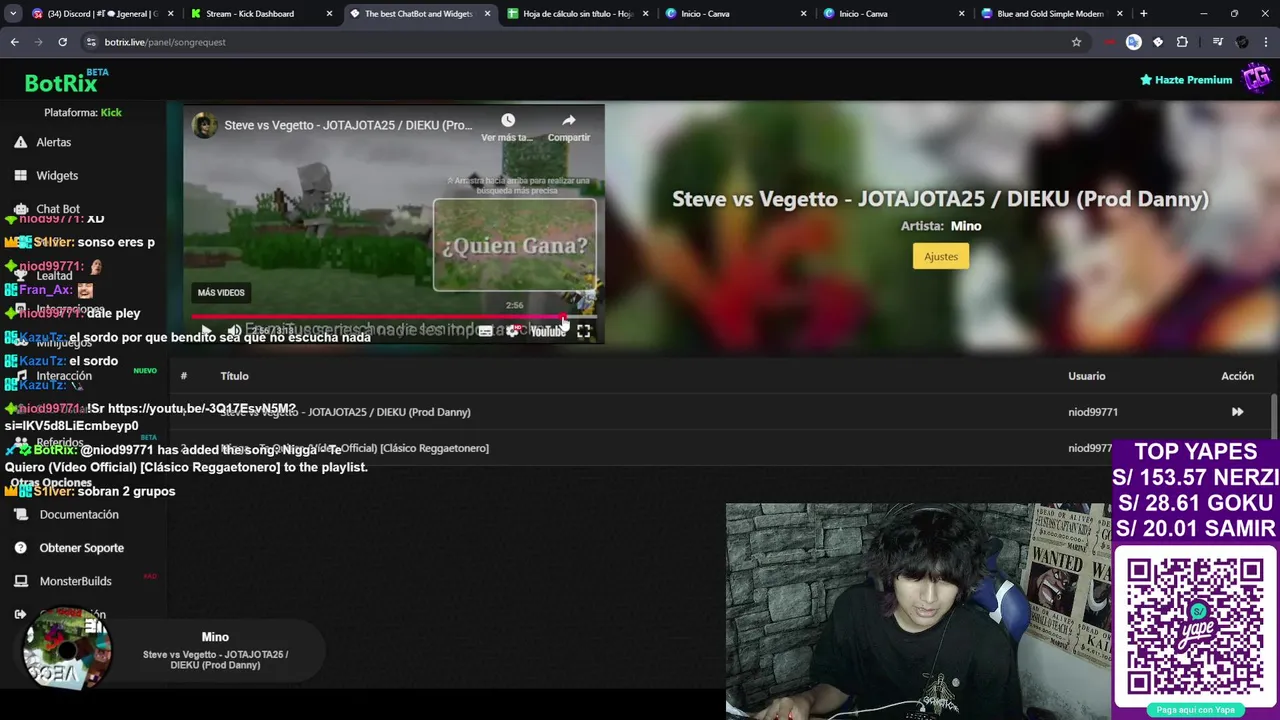The image size is (1280, 720).
Task: Open video on YouTube logo
Action: [548, 331]
